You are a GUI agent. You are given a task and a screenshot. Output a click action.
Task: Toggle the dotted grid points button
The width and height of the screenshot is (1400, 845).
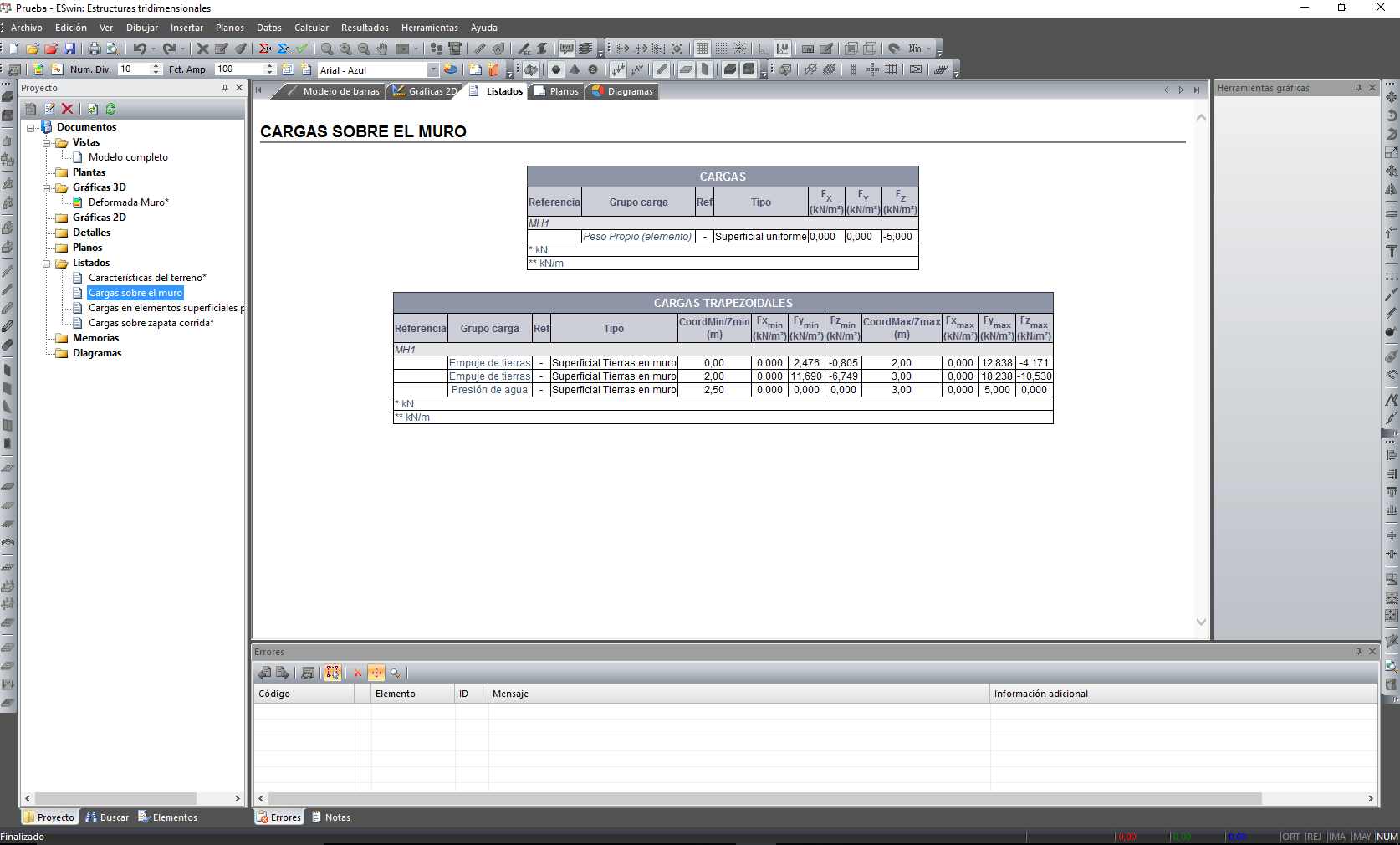point(721,49)
